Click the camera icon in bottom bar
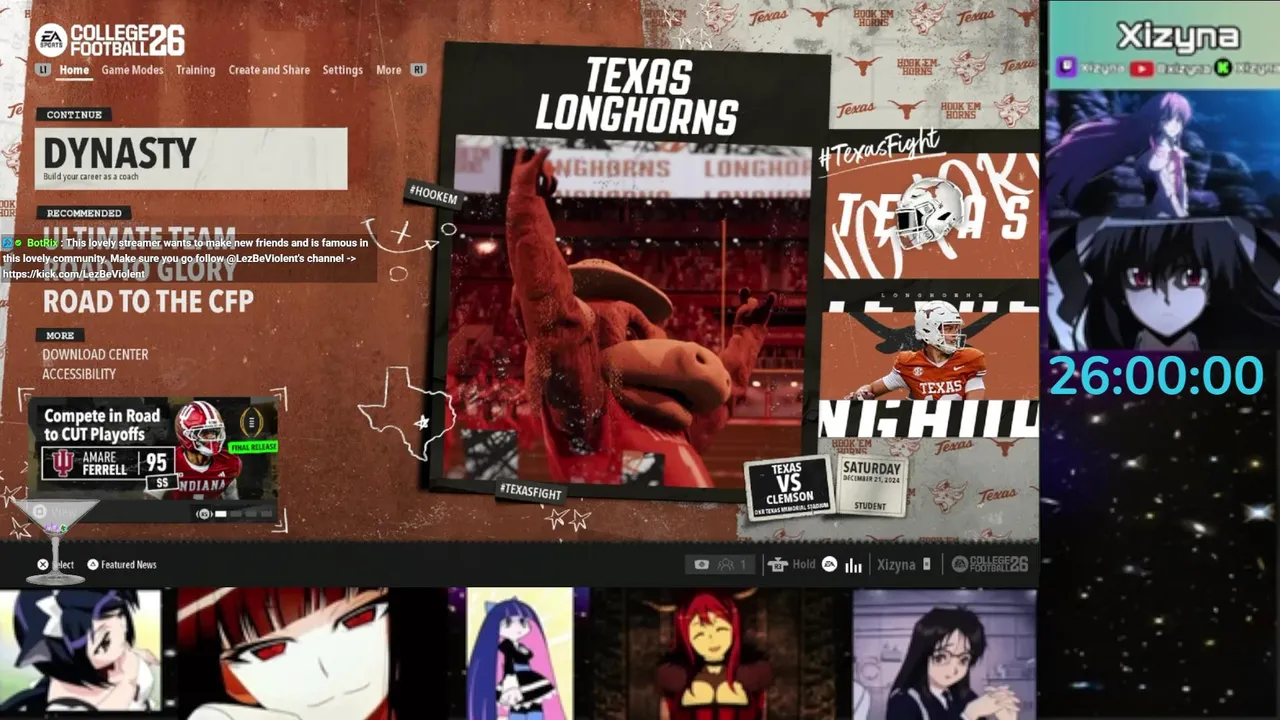 pyautogui.click(x=701, y=564)
